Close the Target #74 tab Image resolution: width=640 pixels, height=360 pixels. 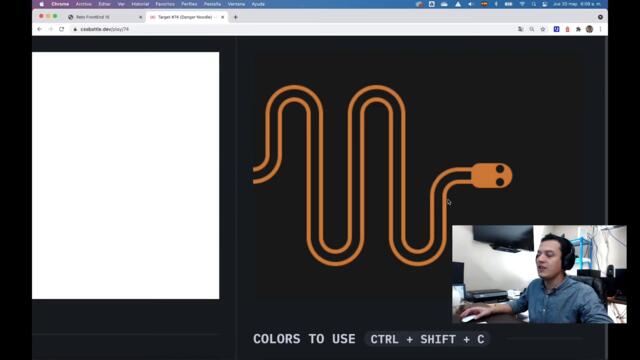coord(222,17)
